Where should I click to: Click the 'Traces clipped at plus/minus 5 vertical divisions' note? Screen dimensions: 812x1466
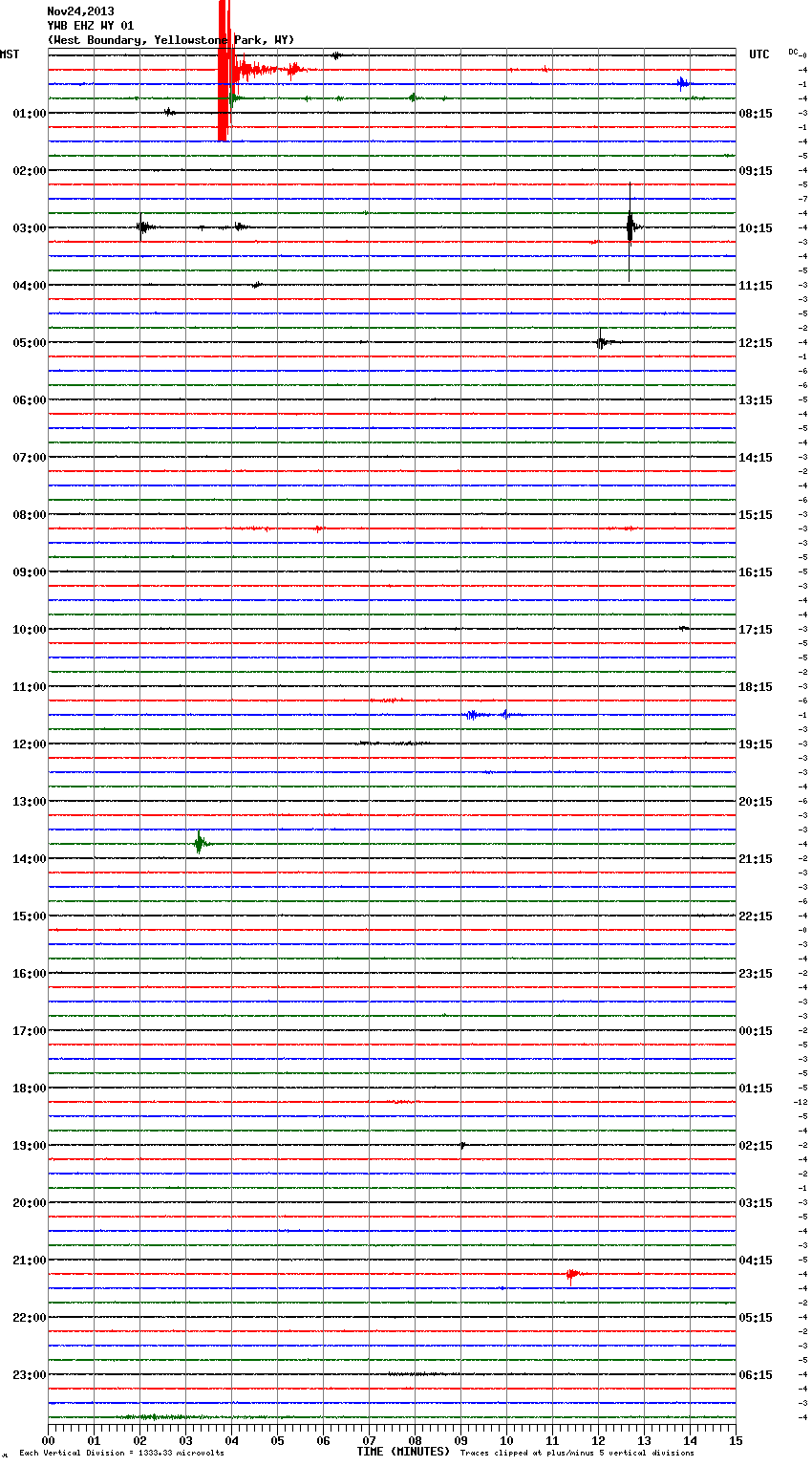(x=577, y=1454)
